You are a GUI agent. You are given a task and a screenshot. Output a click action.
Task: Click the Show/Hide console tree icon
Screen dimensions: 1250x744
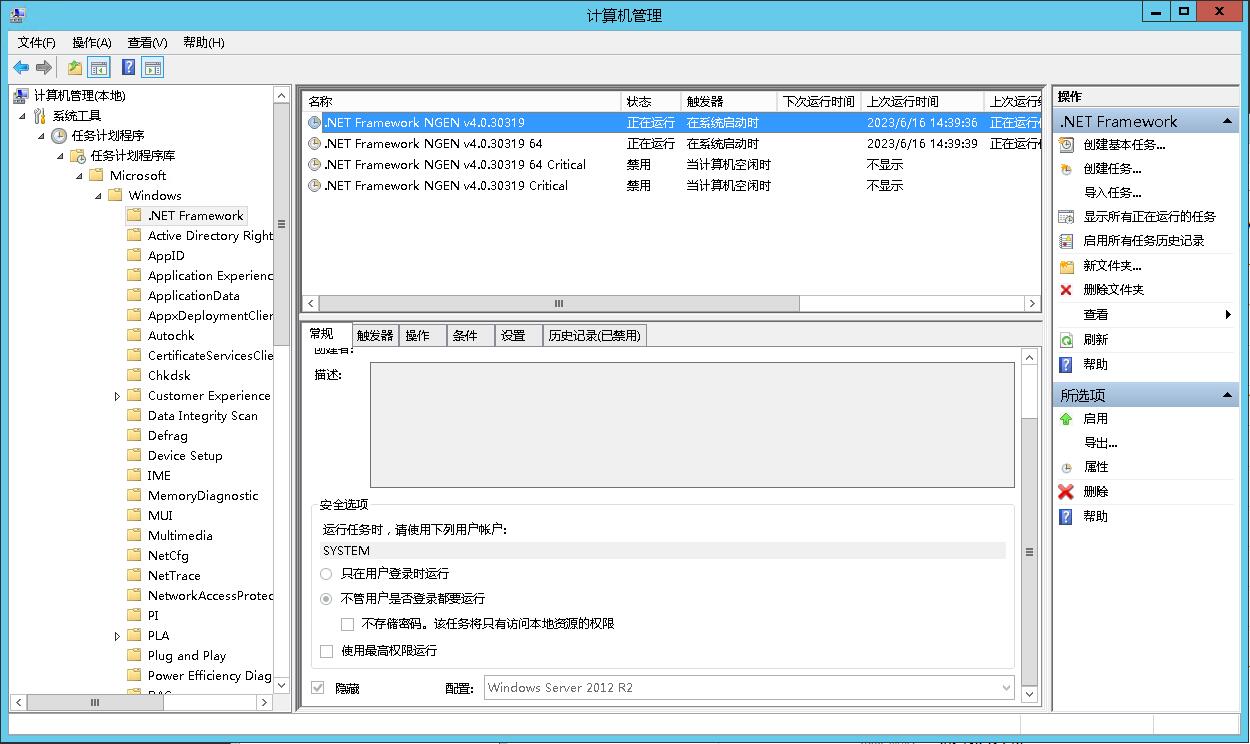point(98,68)
